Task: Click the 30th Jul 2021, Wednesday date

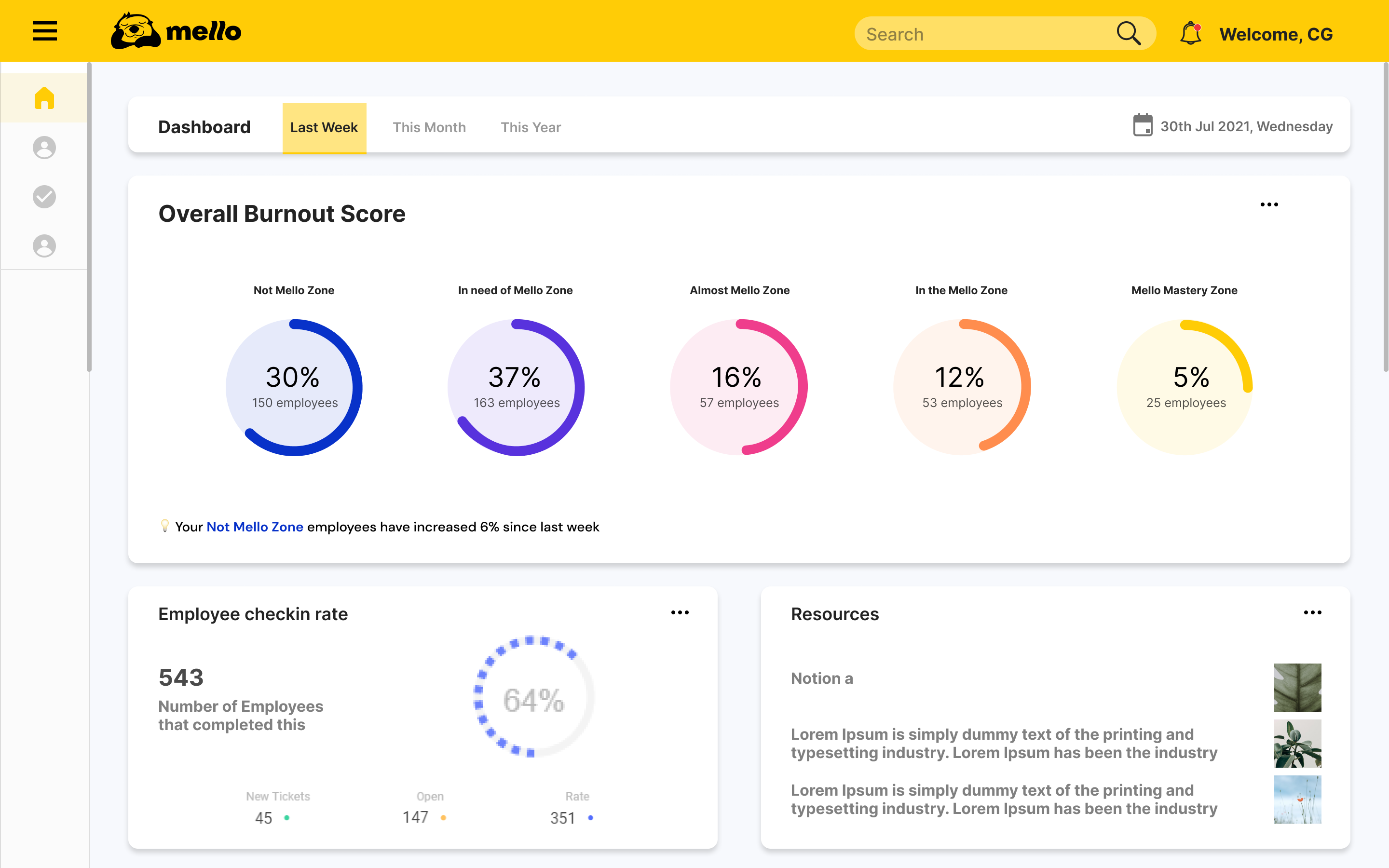Action: (1246, 126)
